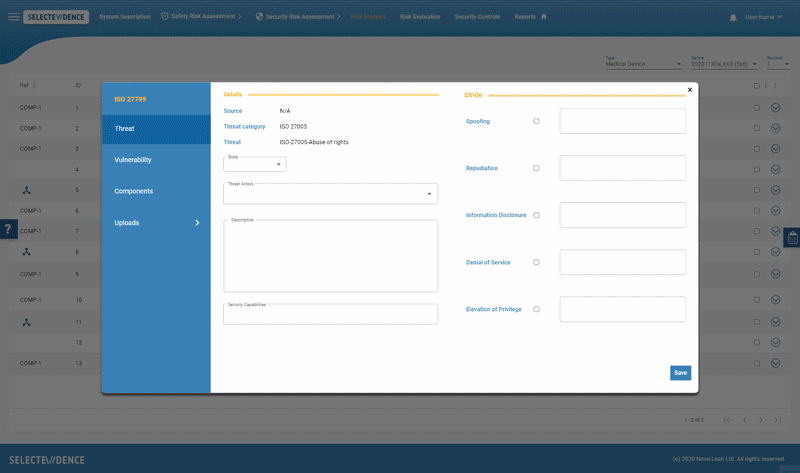Open the State dropdown
Viewport: 800px width, 473px height.
[255, 164]
